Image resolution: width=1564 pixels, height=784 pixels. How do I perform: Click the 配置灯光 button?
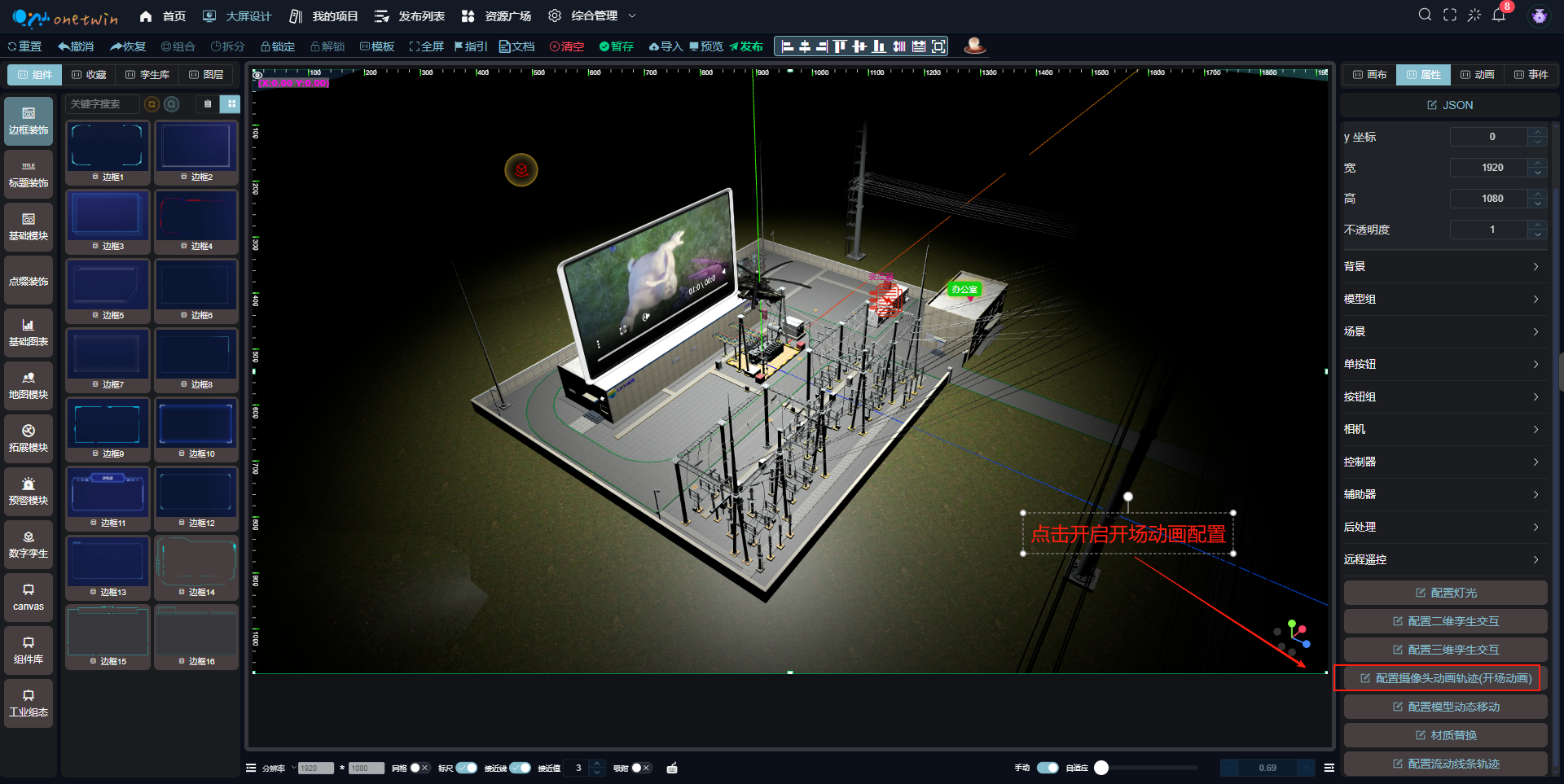pos(1445,593)
